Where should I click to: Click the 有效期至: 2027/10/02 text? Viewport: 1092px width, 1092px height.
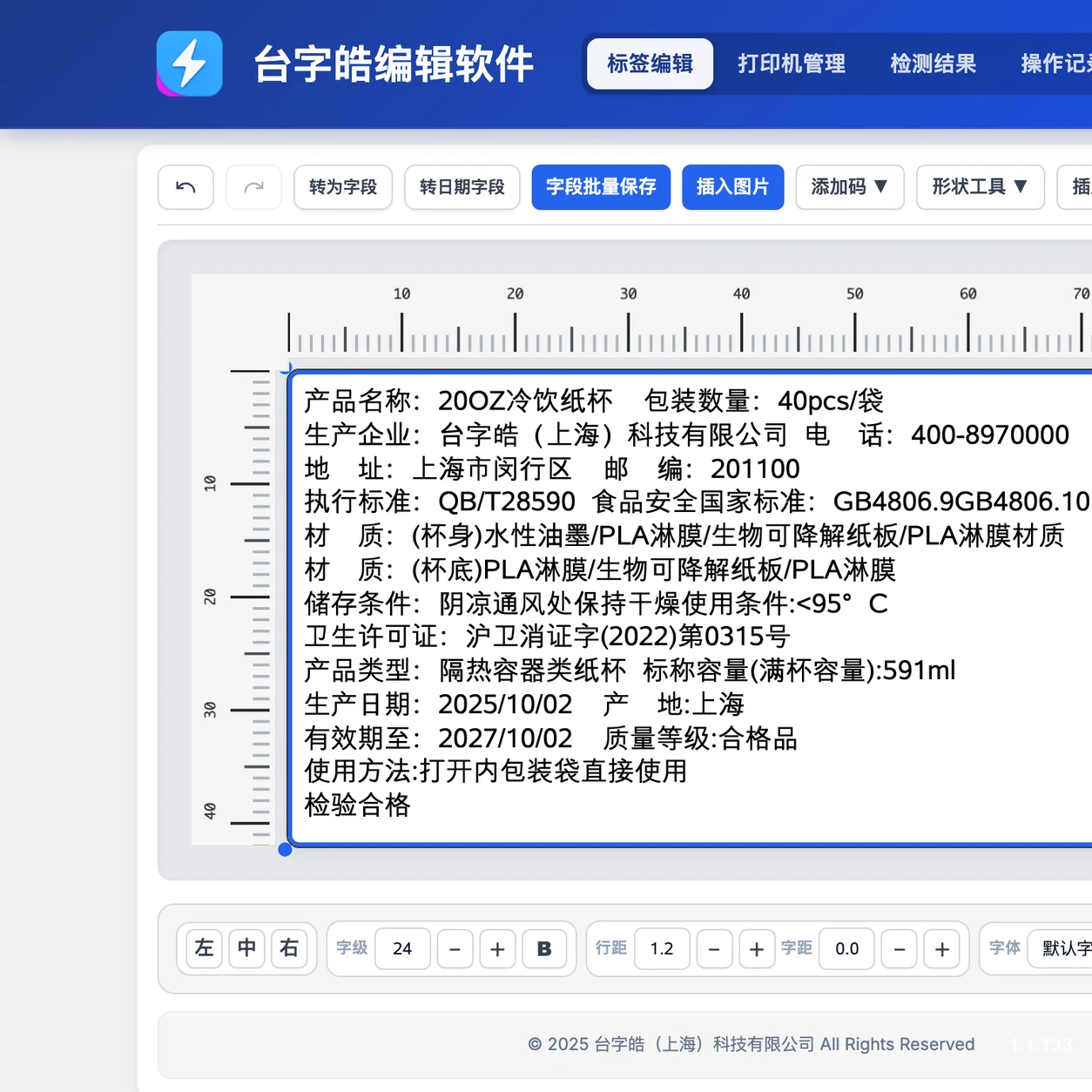[x=438, y=738]
